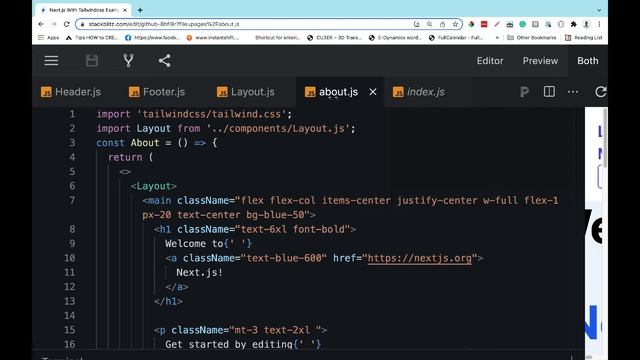The width and height of the screenshot is (640, 360).
Task: Click the Layout tag on line 6
Action: click(x=153, y=186)
